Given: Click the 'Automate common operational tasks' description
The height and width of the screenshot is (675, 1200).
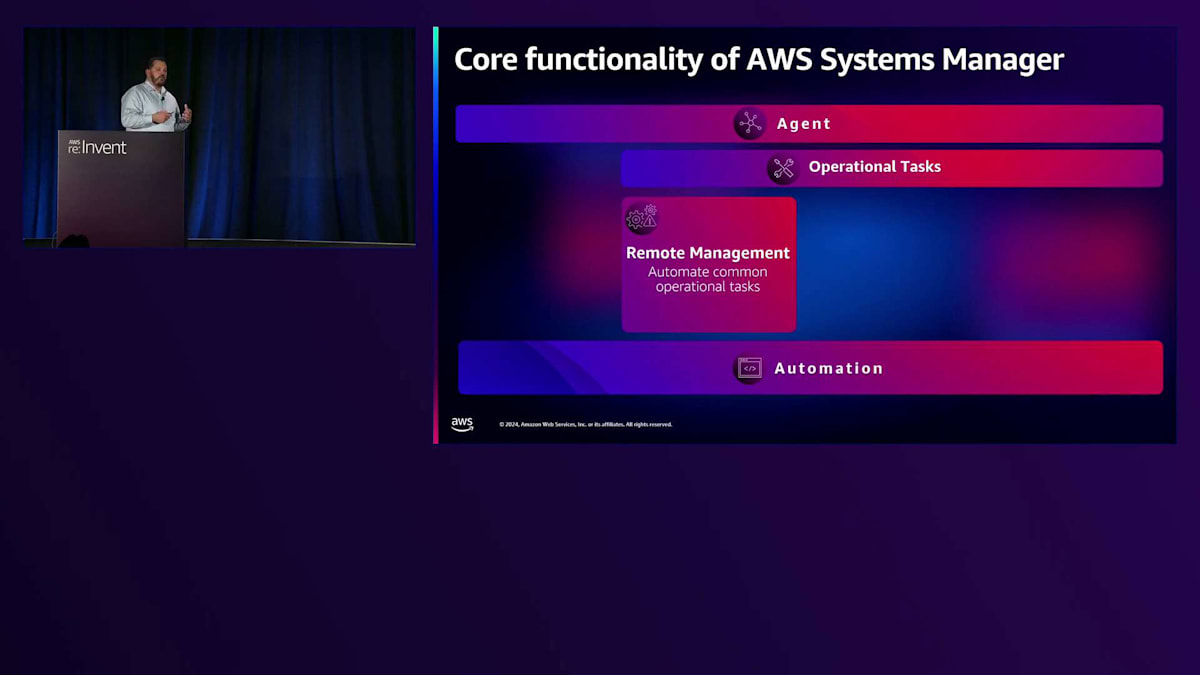Looking at the screenshot, I should 708,279.
